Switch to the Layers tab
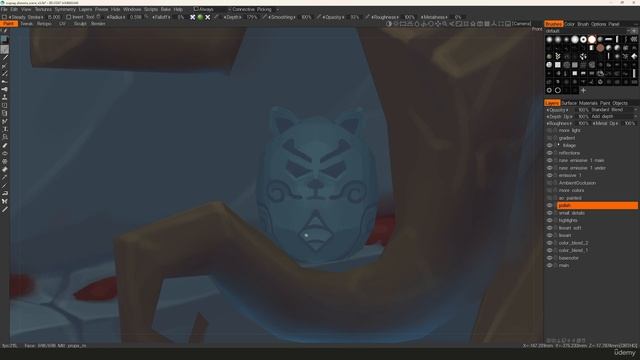640x360 pixels. 552,103
